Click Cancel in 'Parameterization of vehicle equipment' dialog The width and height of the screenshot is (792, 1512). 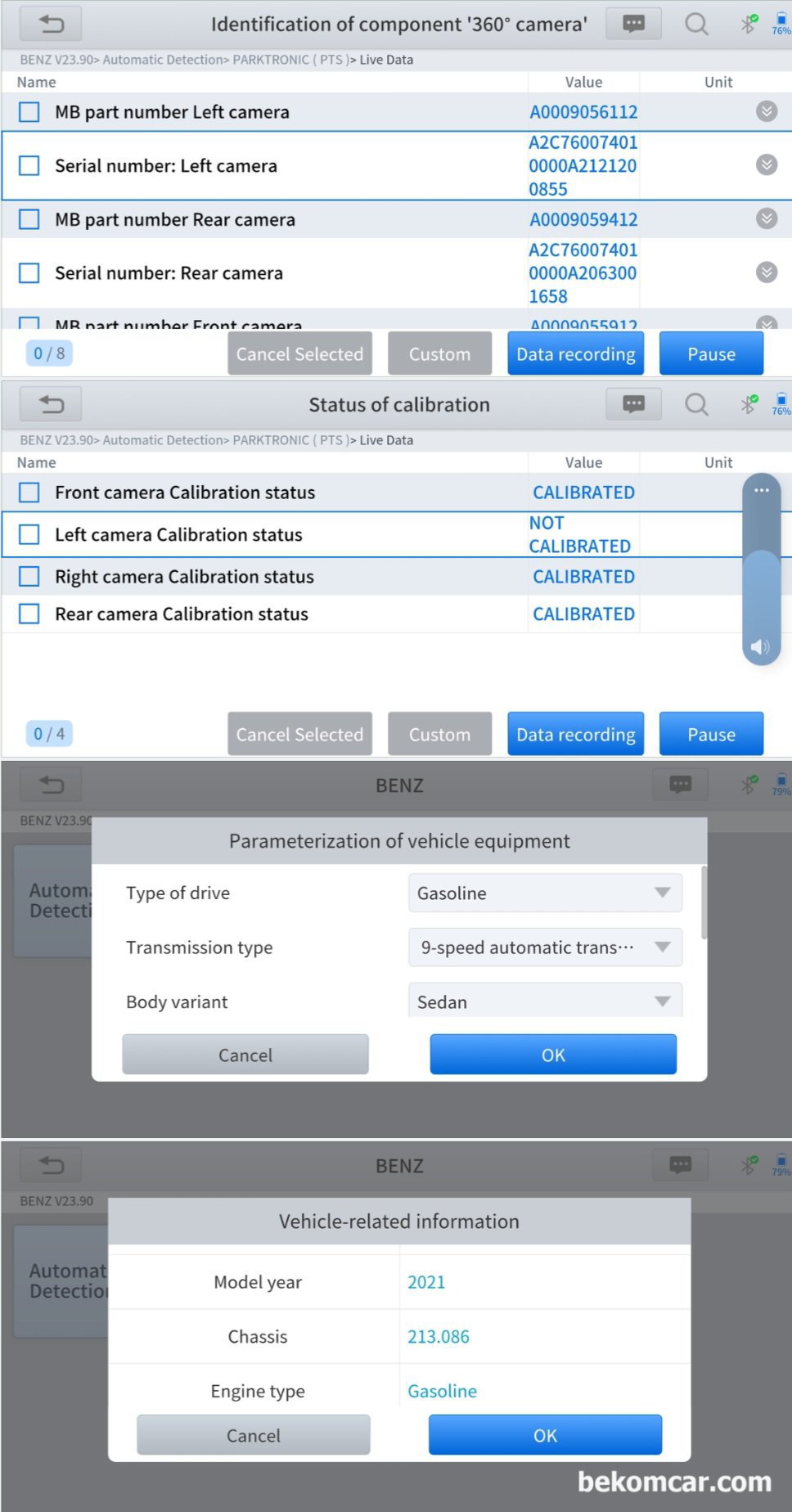(x=245, y=1055)
